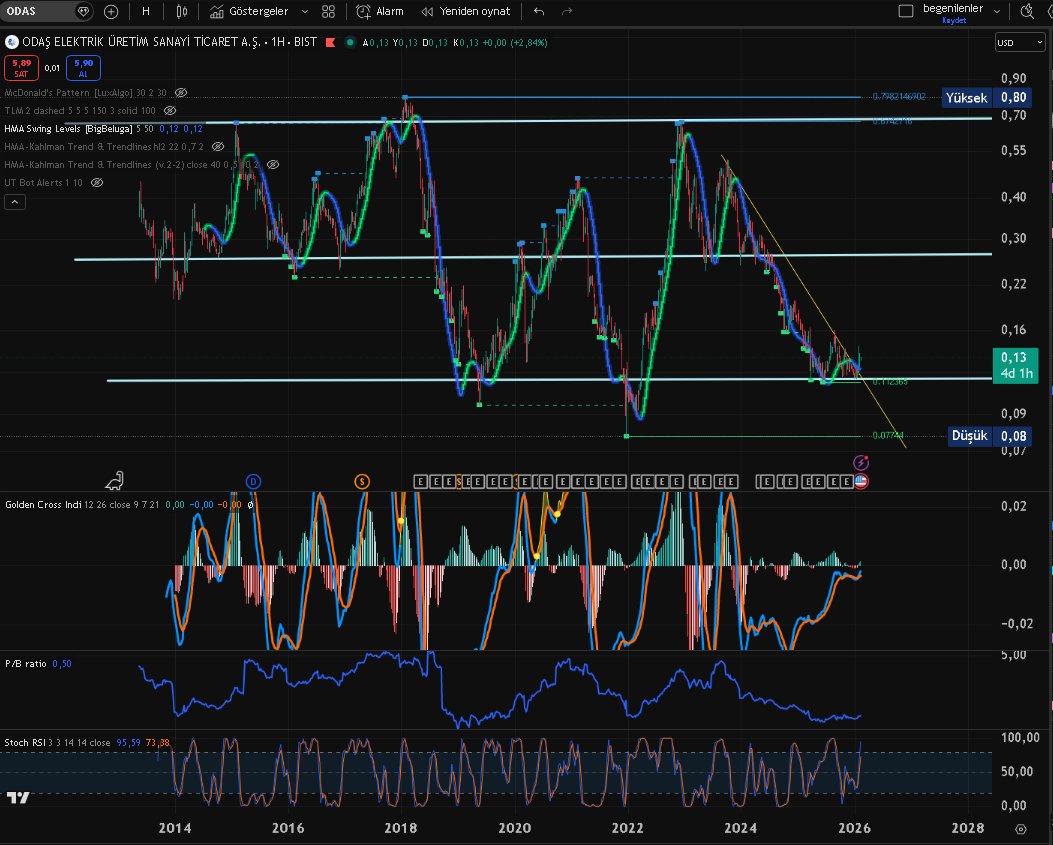1053x845 pixels.
Task: Select the Stoch RSI indicator legend
Action: (25, 742)
